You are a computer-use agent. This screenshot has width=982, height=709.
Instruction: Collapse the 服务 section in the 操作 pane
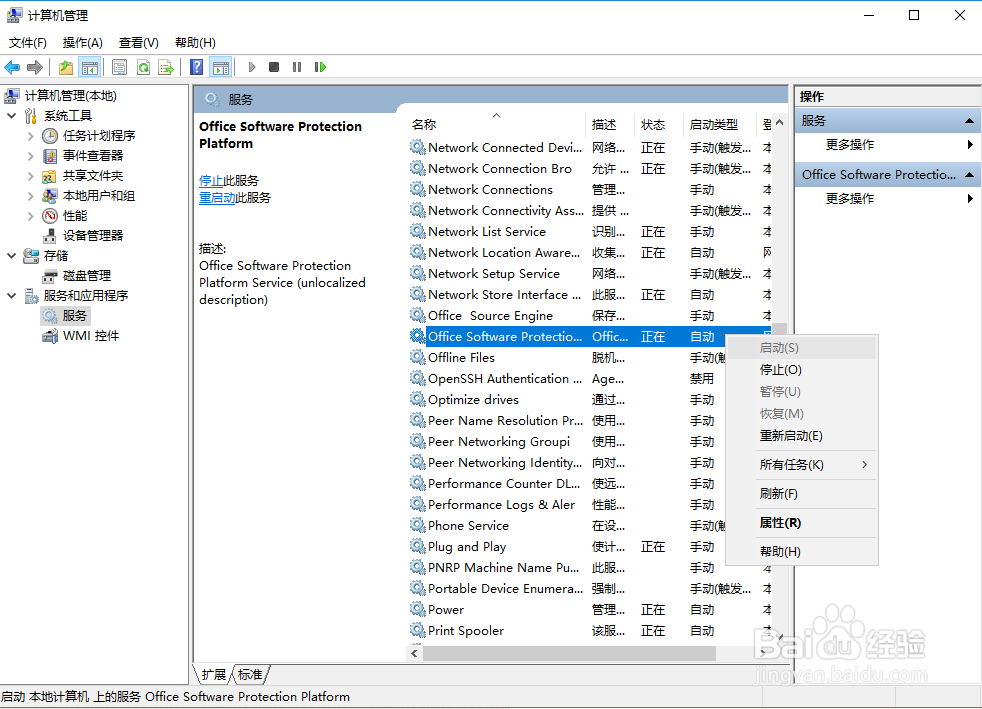point(969,120)
